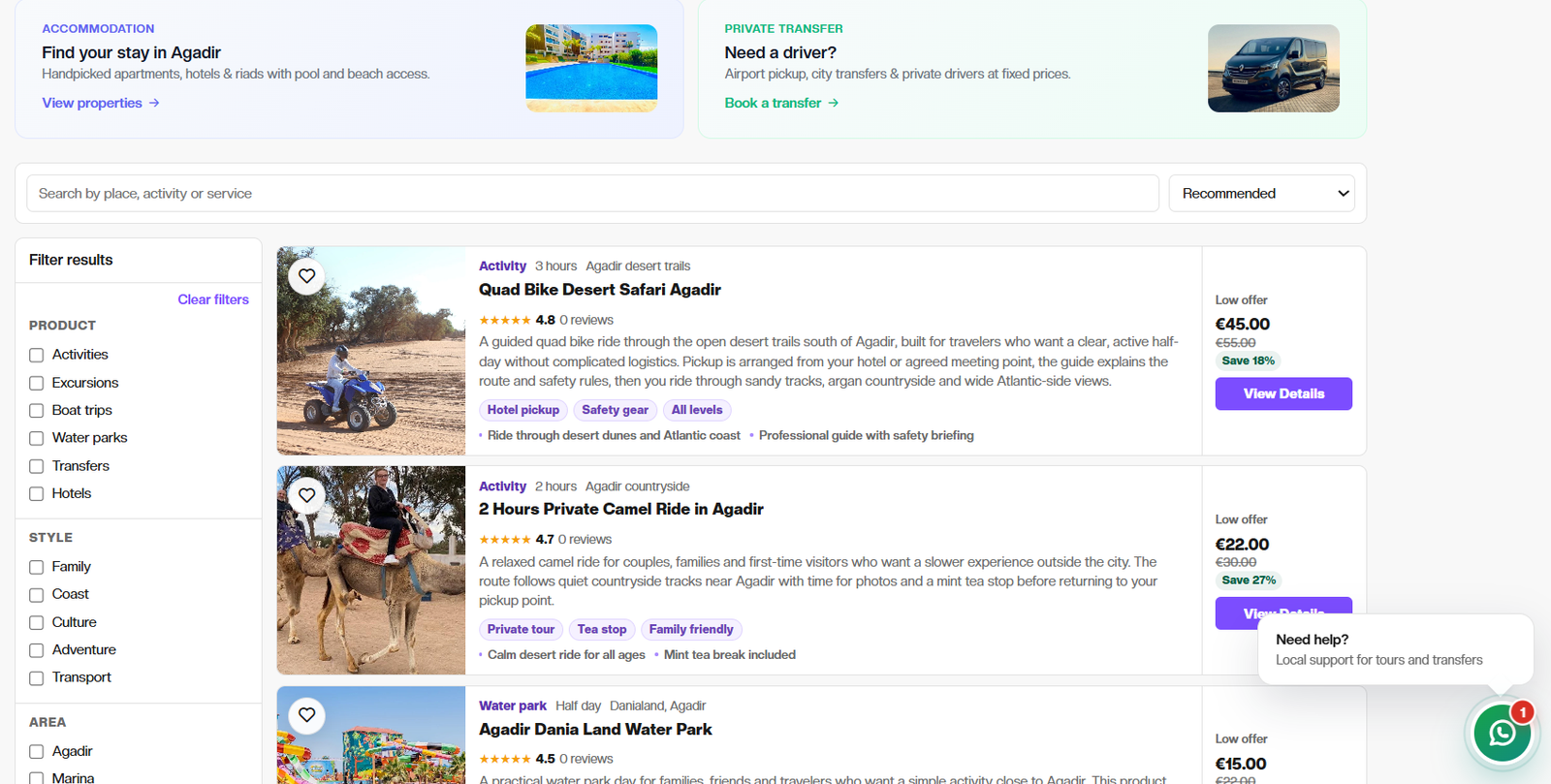The width and height of the screenshot is (1551, 784).
Task: Open Agadir Dania Land Water Park title
Action: (595, 729)
